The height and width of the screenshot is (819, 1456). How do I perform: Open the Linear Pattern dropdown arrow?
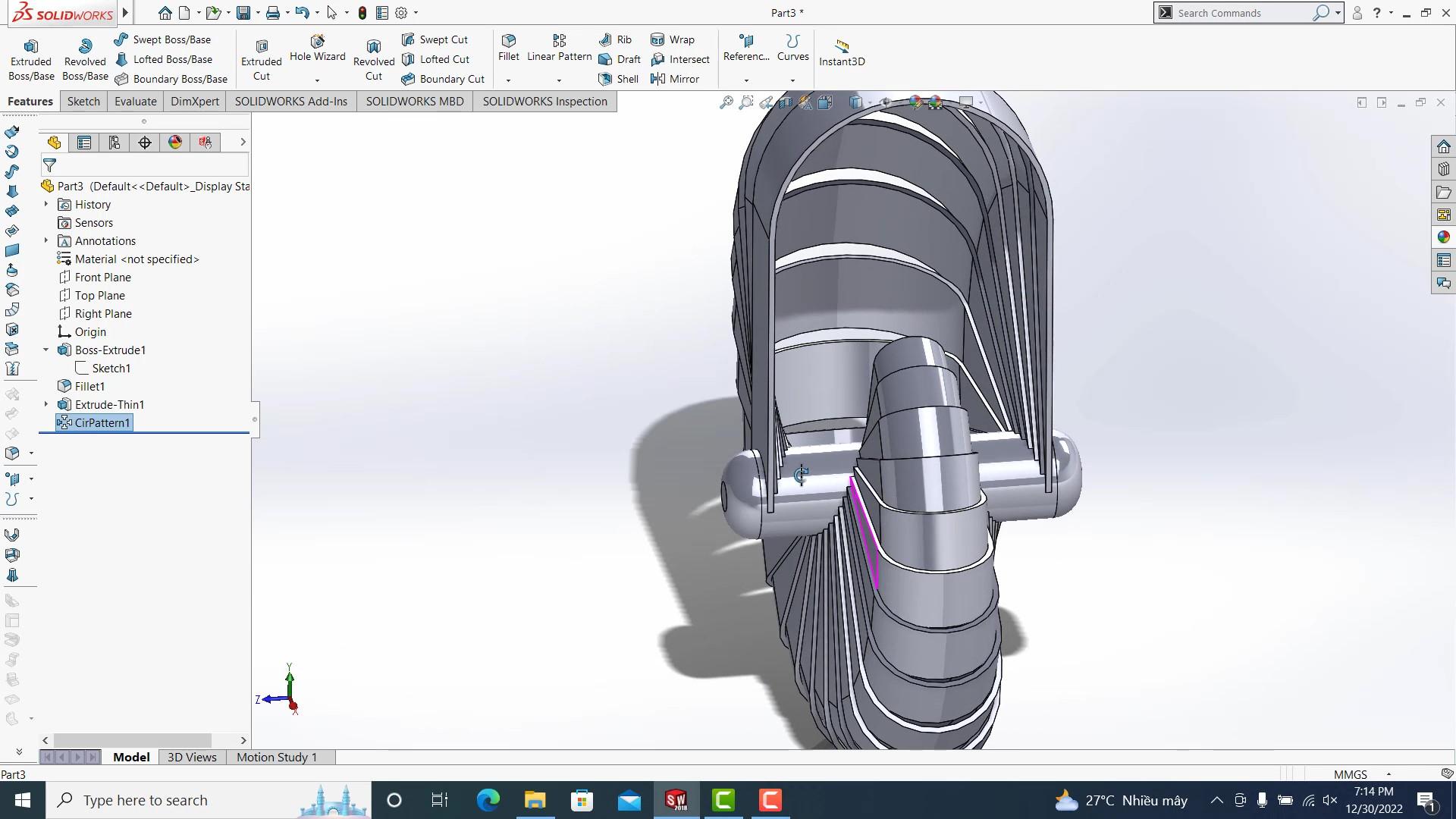click(559, 80)
